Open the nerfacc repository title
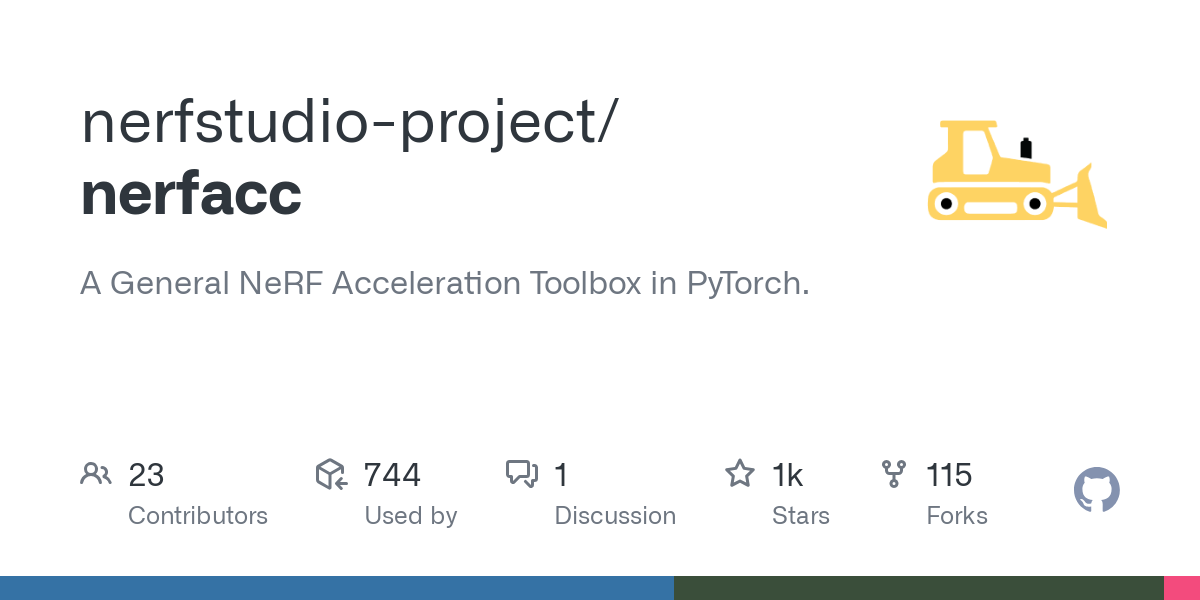The height and width of the screenshot is (600, 1200). click(x=191, y=193)
